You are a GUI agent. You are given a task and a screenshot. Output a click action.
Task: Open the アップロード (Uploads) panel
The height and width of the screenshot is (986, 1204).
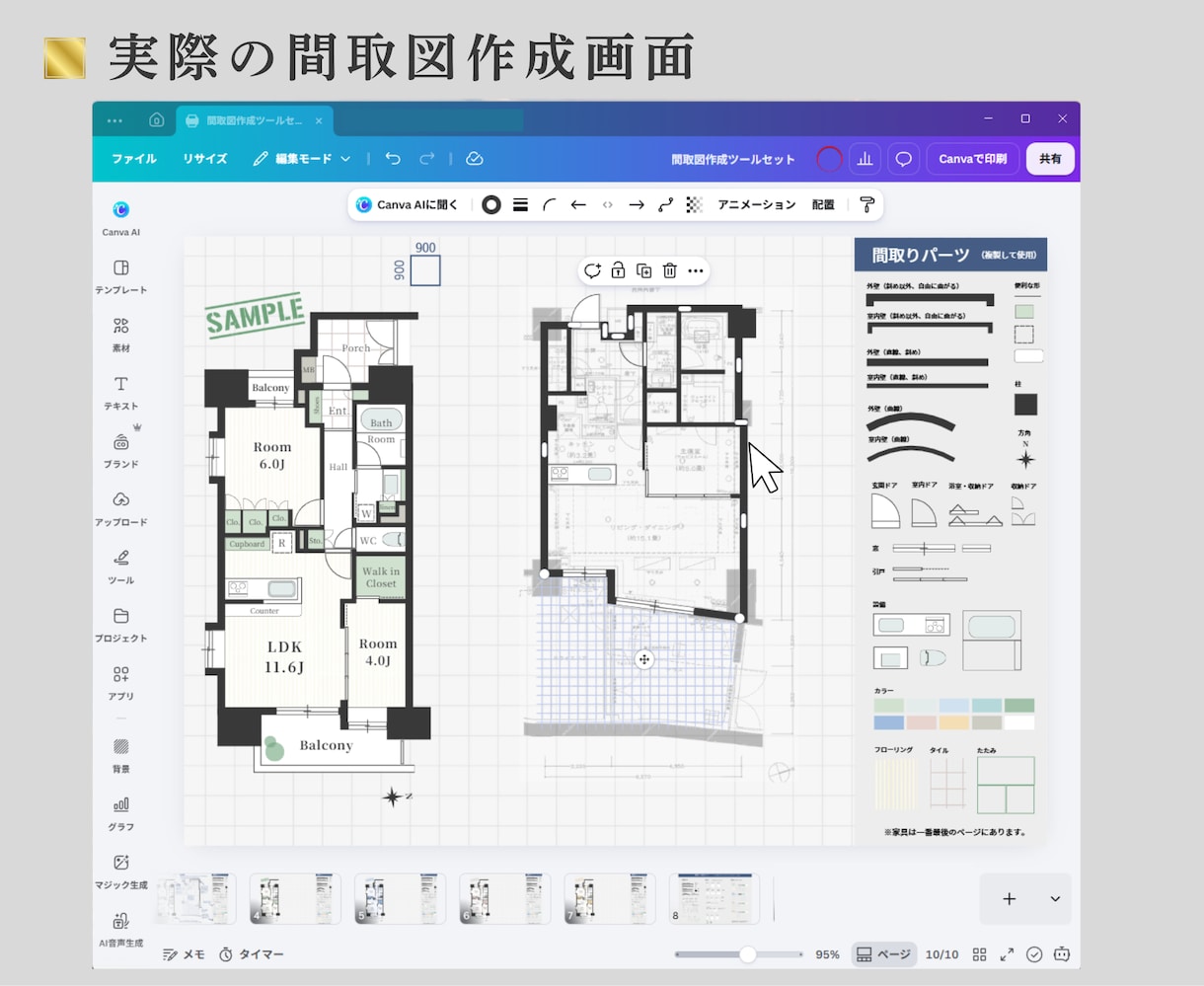120,508
